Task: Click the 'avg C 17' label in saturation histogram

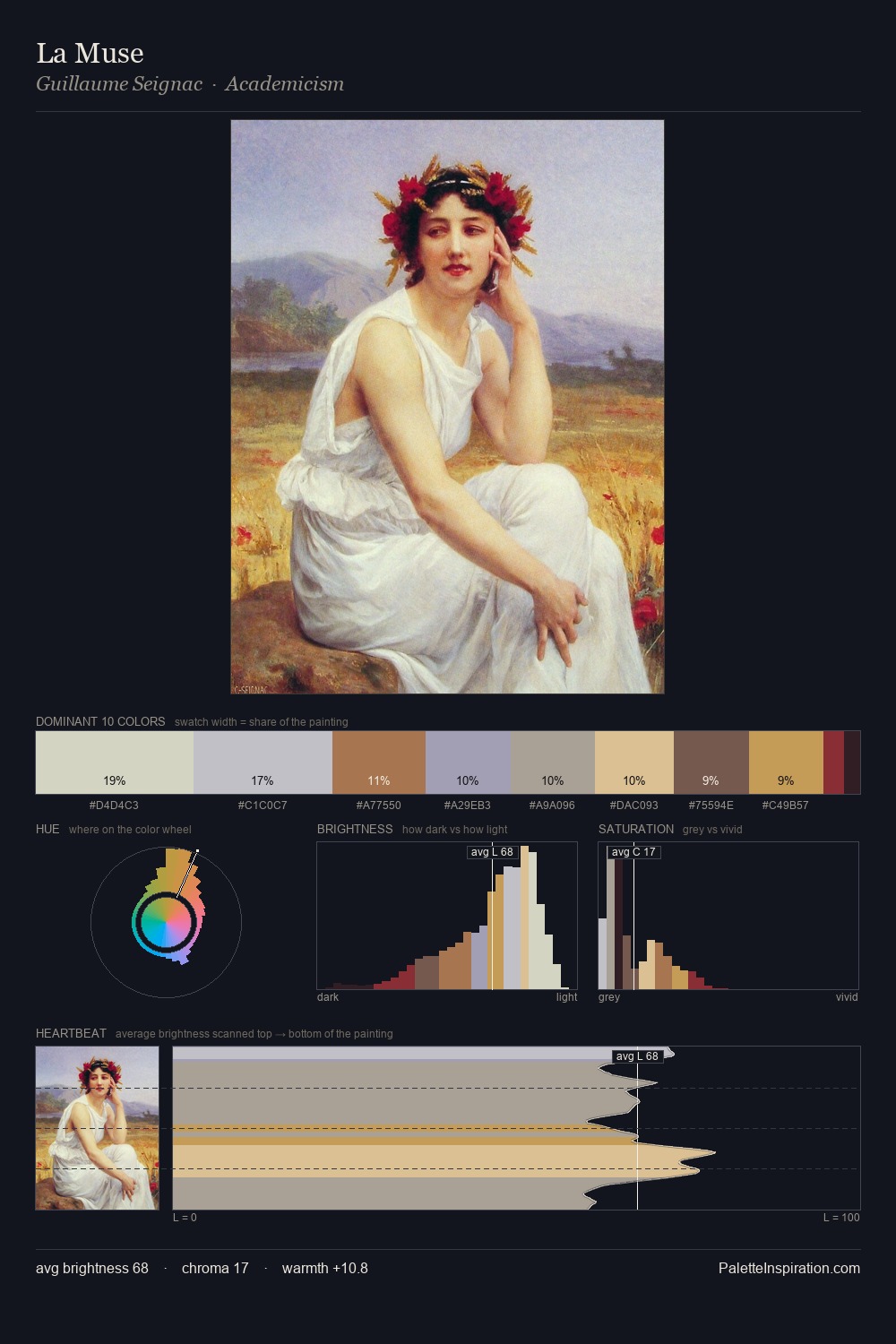Action: [633, 852]
